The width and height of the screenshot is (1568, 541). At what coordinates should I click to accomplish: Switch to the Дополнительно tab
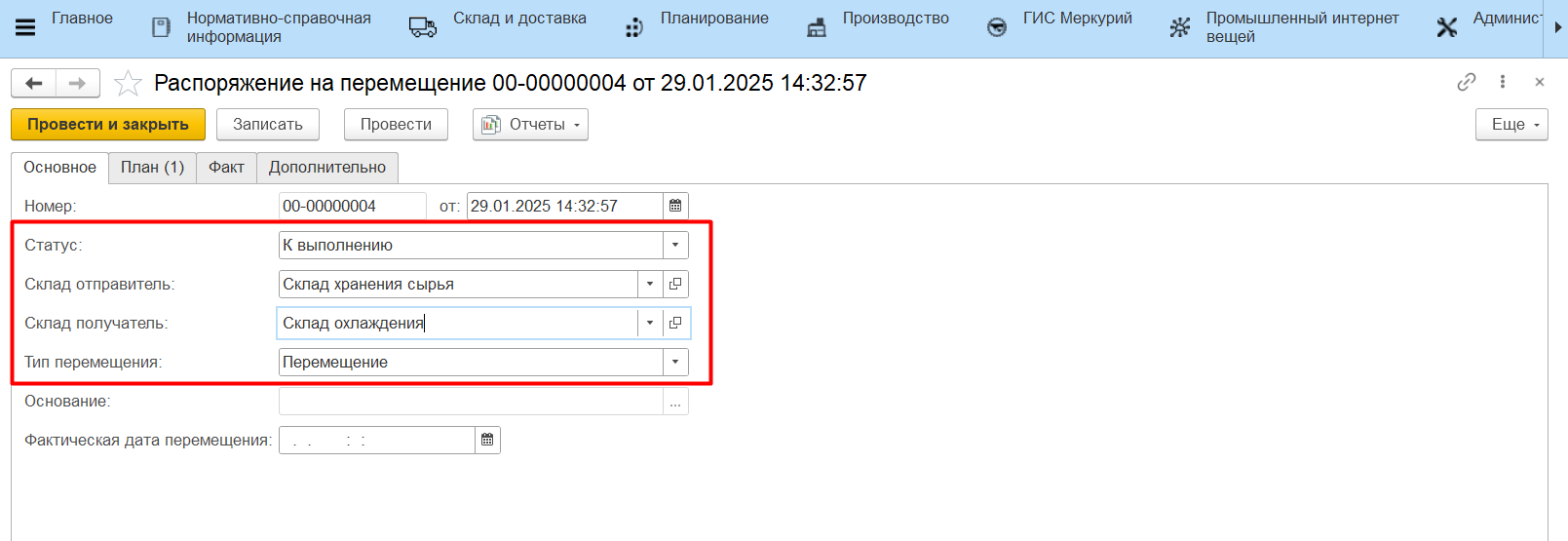(326, 168)
